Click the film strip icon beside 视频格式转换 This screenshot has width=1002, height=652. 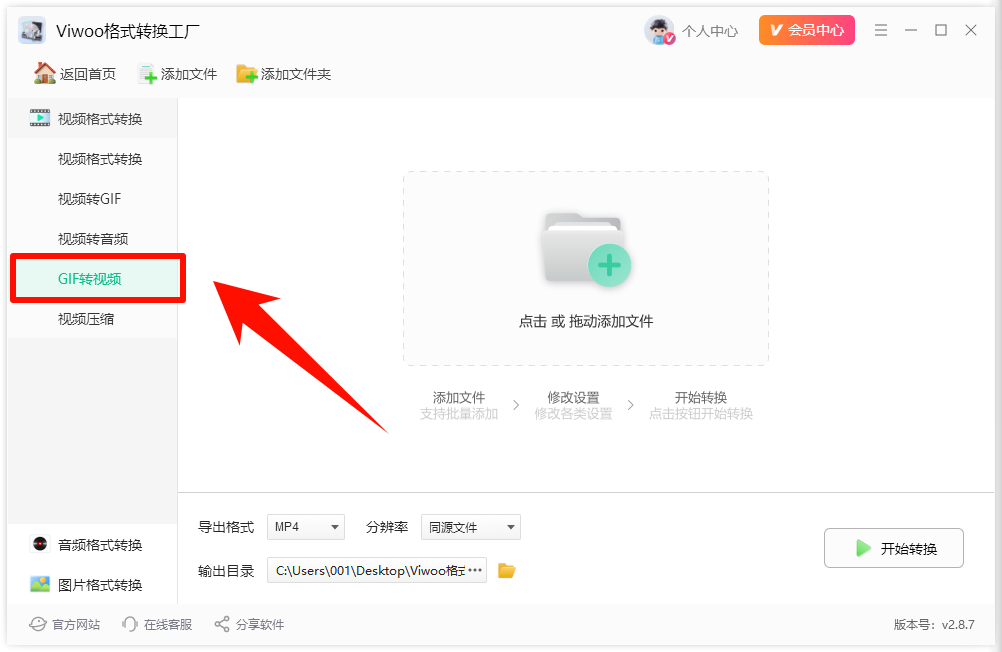[40, 118]
